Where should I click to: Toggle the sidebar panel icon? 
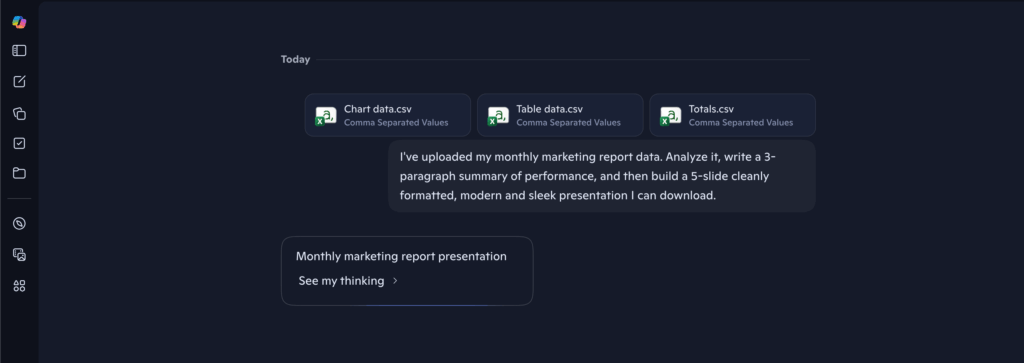coord(20,50)
